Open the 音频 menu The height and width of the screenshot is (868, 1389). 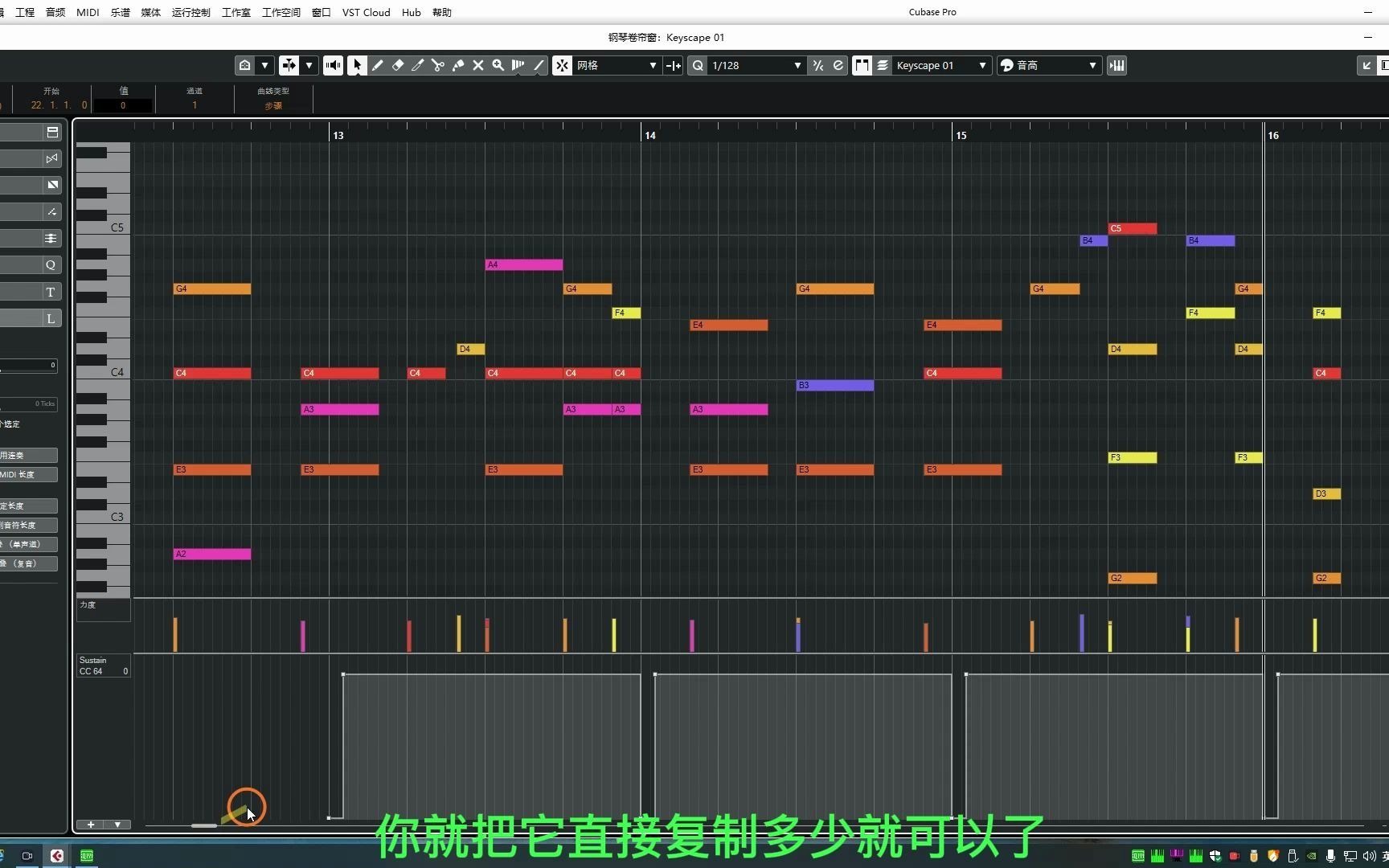[55, 12]
